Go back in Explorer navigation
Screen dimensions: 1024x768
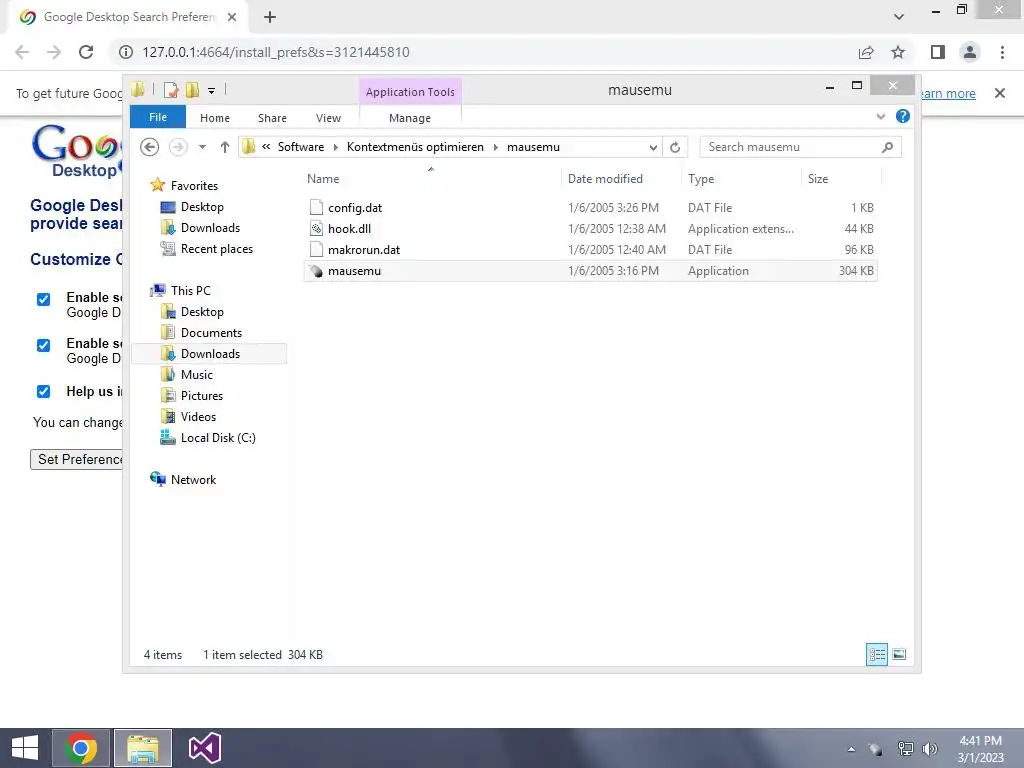[x=150, y=147]
